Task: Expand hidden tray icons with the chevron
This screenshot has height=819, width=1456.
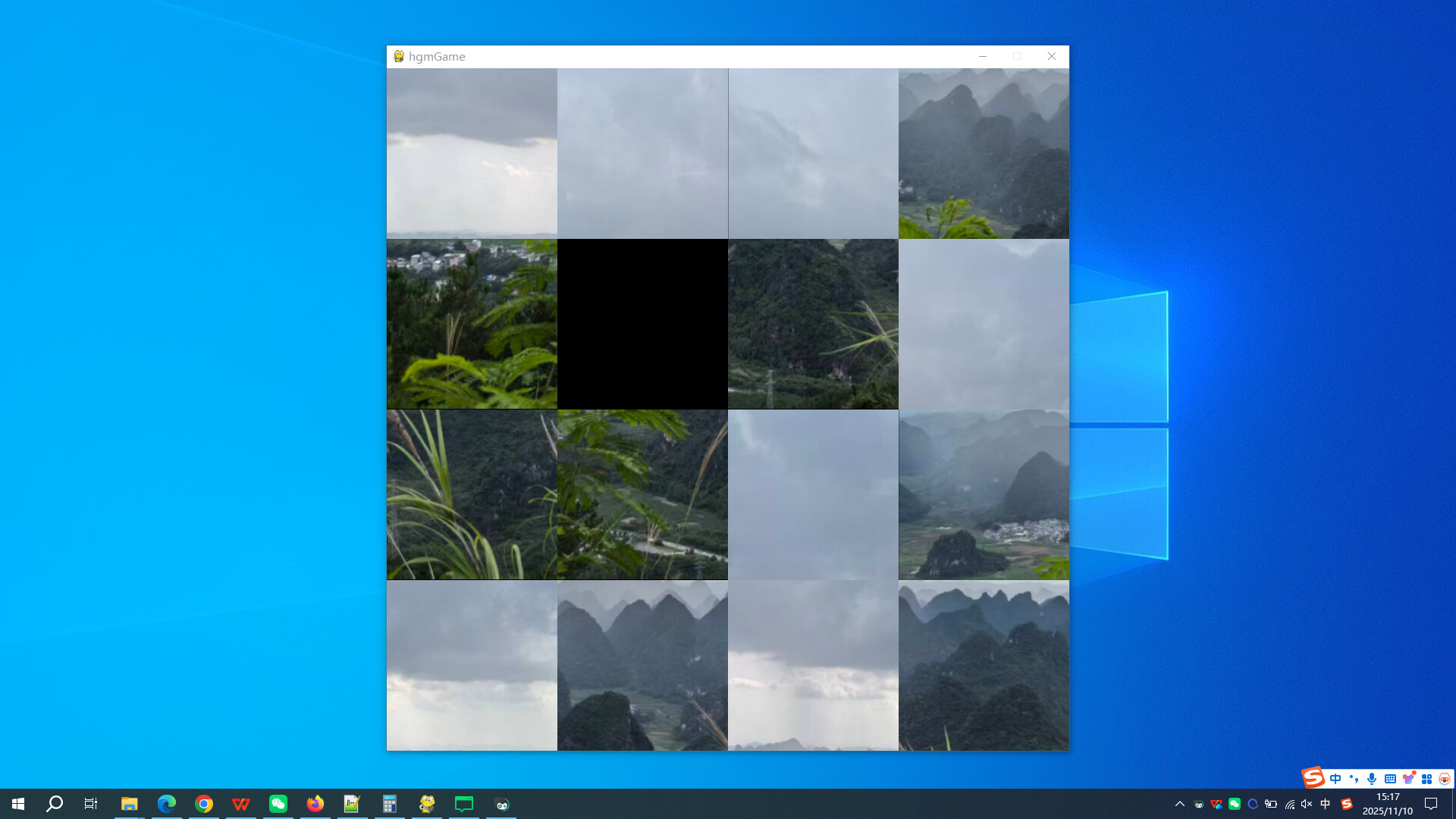Action: pyautogui.click(x=1181, y=804)
